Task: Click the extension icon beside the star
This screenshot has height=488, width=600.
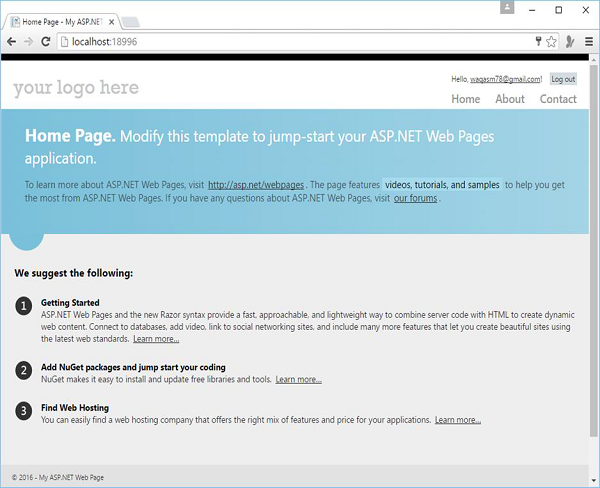Action: pos(569,41)
